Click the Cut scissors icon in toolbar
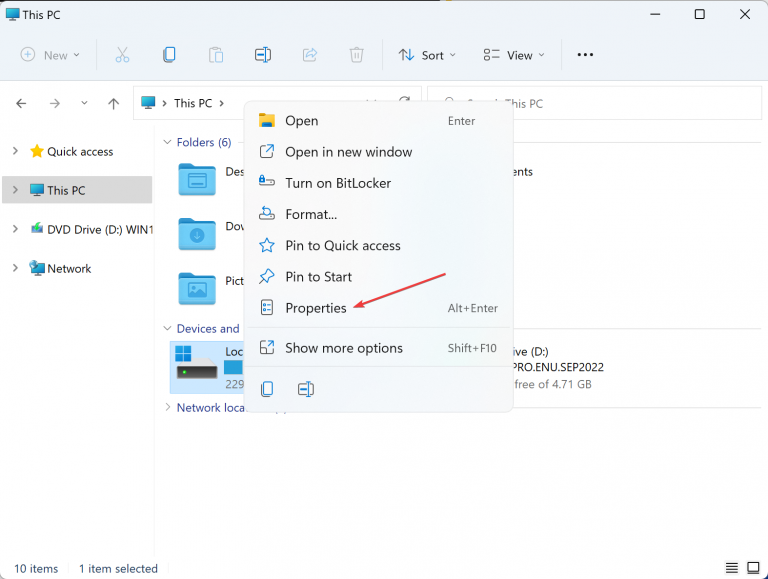The width and height of the screenshot is (768, 579). click(122, 55)
